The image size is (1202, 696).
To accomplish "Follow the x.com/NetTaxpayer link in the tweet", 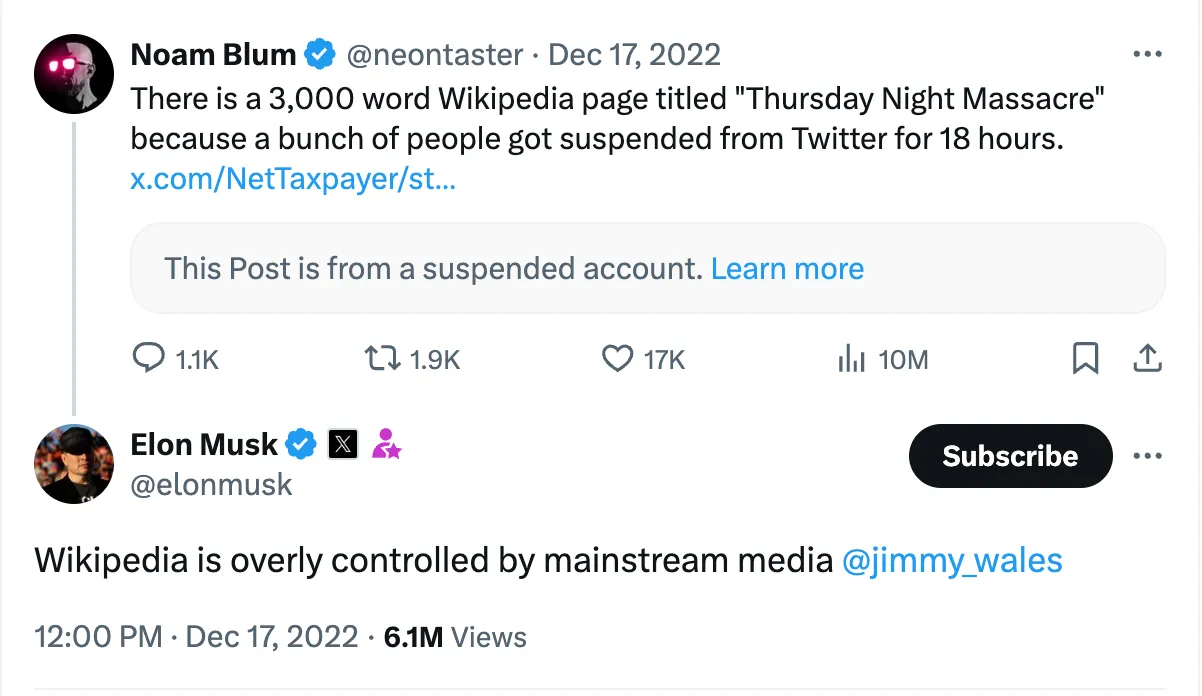I will [x=291, y=179].
